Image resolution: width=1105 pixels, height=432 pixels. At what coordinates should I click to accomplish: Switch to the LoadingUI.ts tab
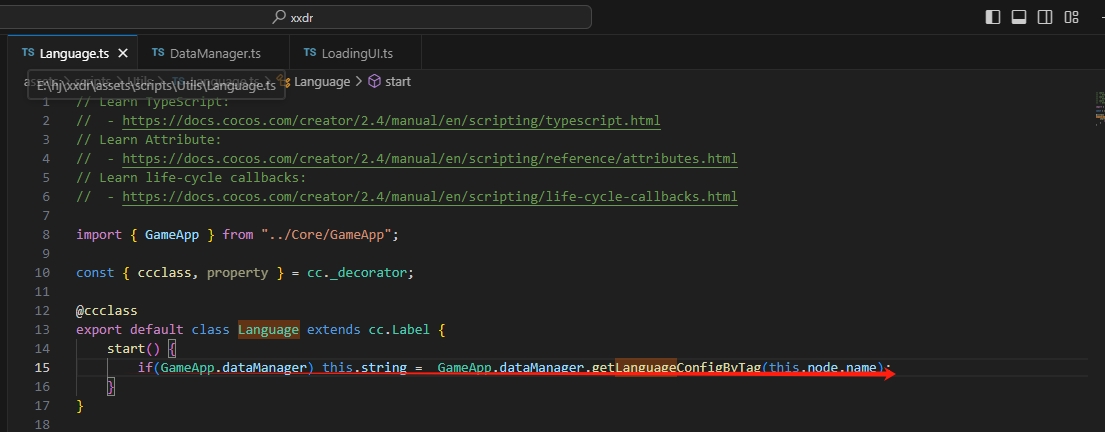coord(357,53)
